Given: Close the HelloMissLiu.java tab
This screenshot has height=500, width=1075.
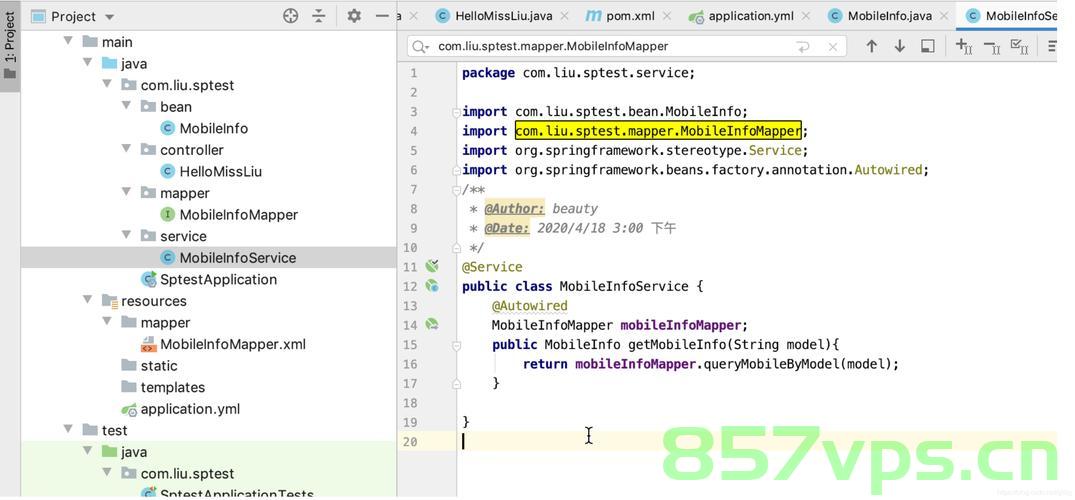Looking at the screenshot, I should (565, 16).
